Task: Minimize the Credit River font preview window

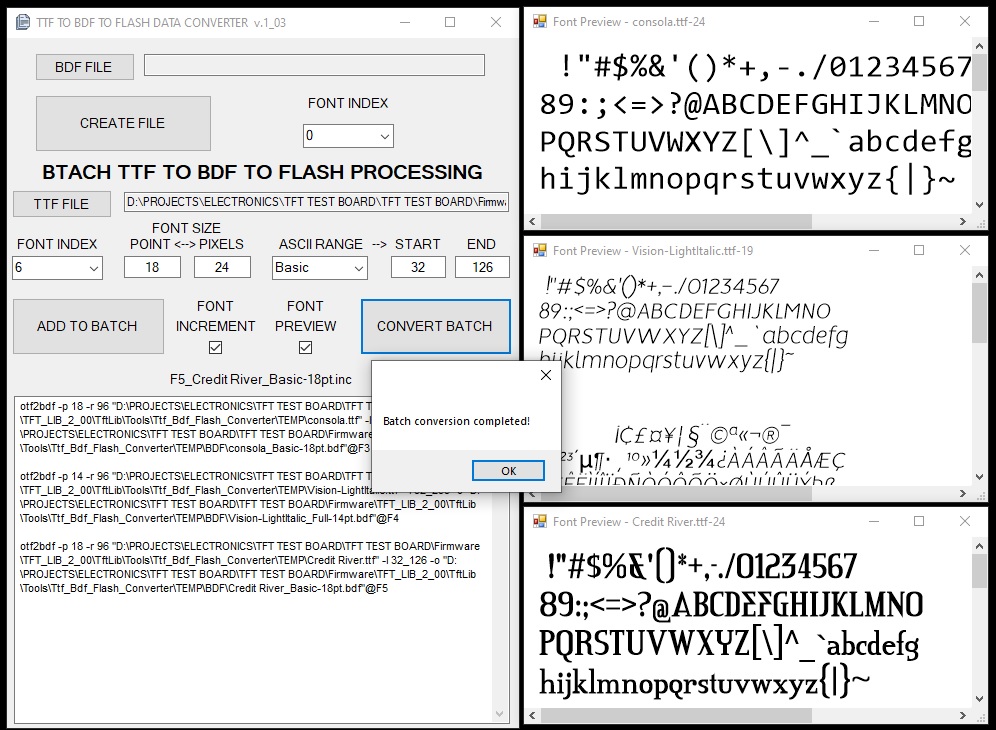Action: coord(875,521)
